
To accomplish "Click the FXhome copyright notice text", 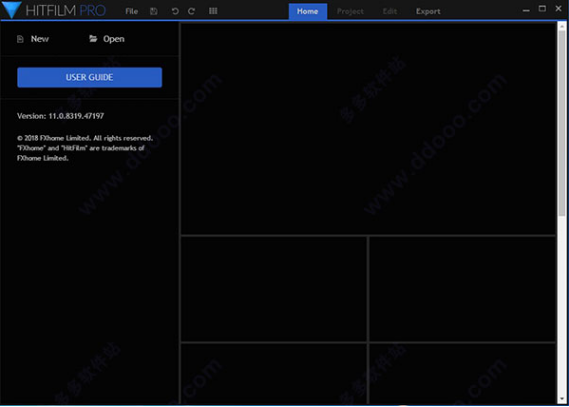I will (x=85, y=148).
